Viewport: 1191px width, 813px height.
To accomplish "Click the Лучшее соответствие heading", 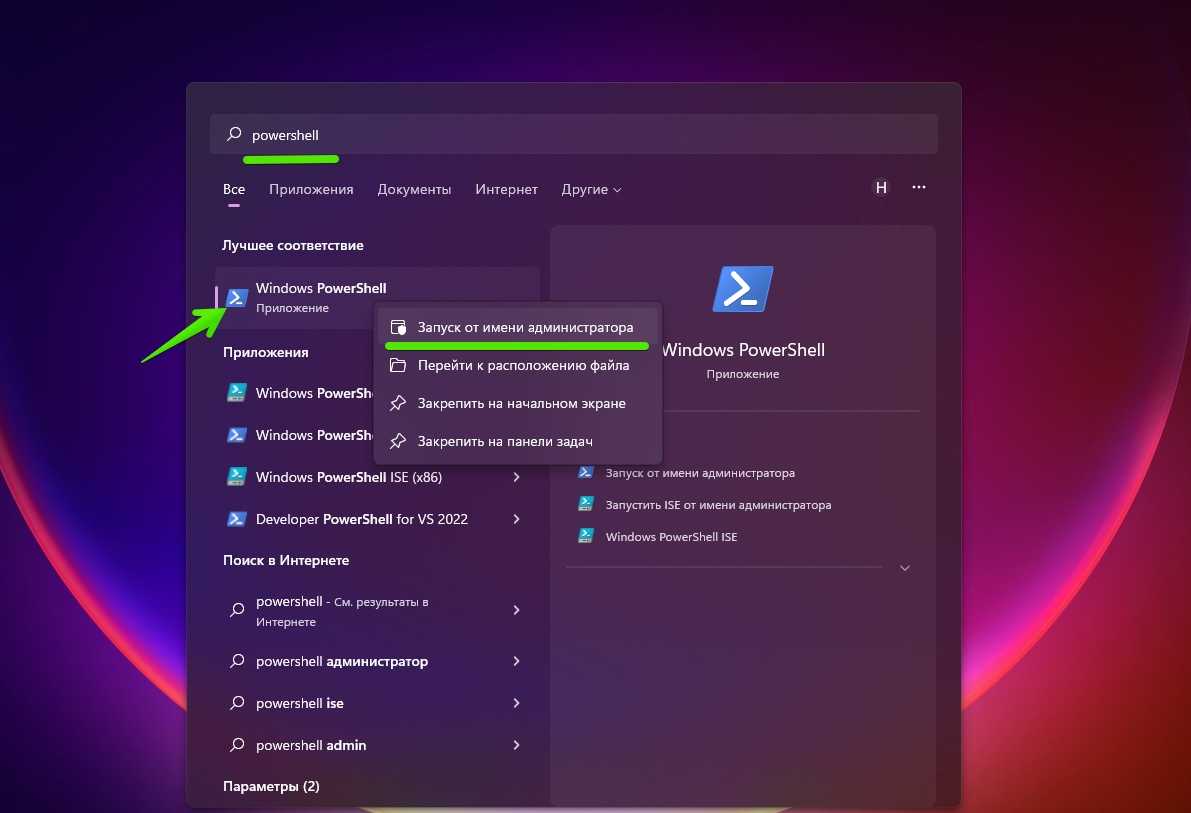I will pyautogui.click(x=292, y=245).
